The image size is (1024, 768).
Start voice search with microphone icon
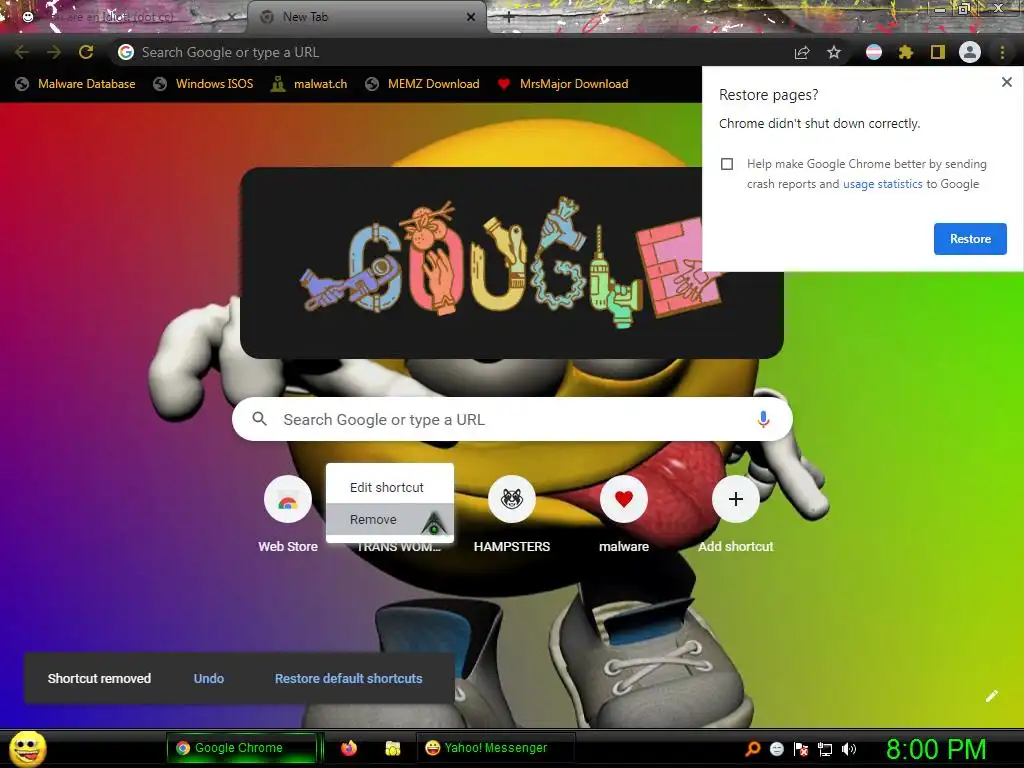pos(763,419)
